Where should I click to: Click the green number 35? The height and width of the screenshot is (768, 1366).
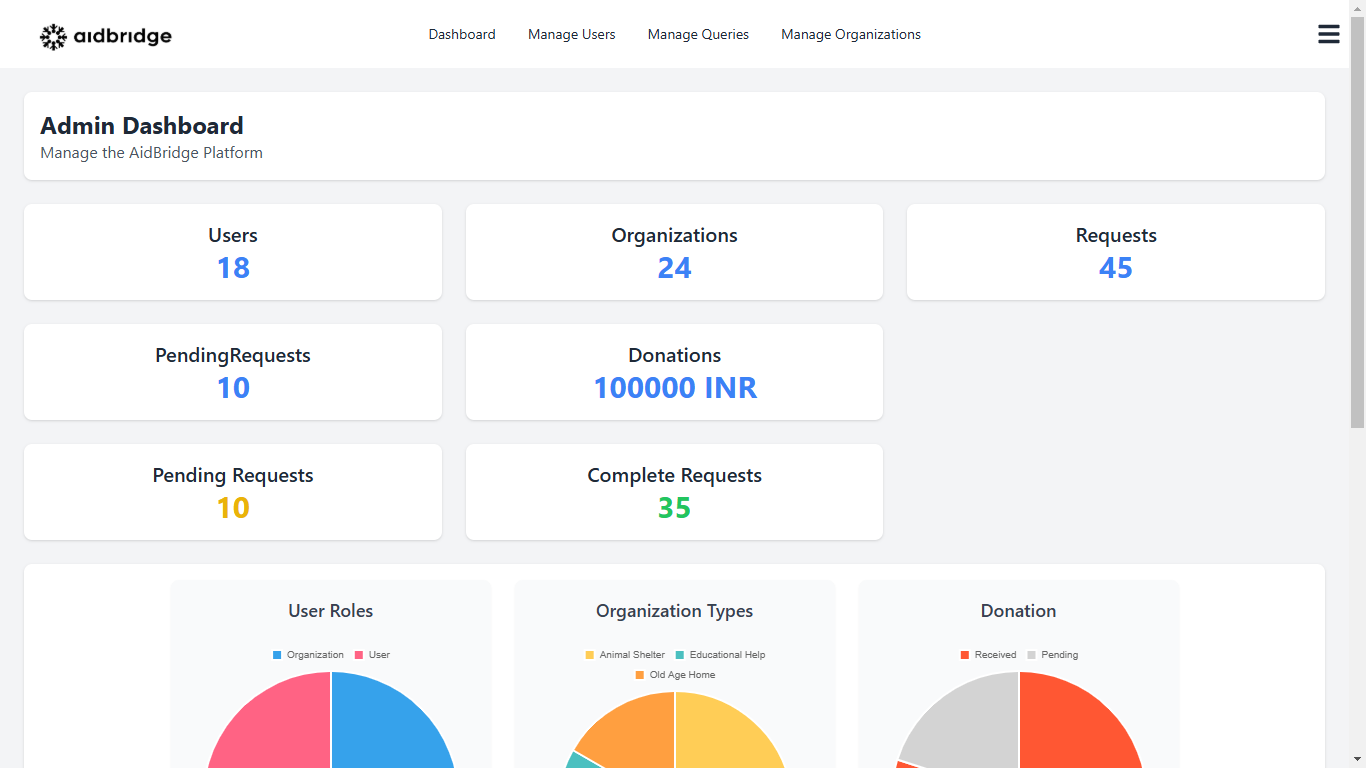(x=674, y=508)
